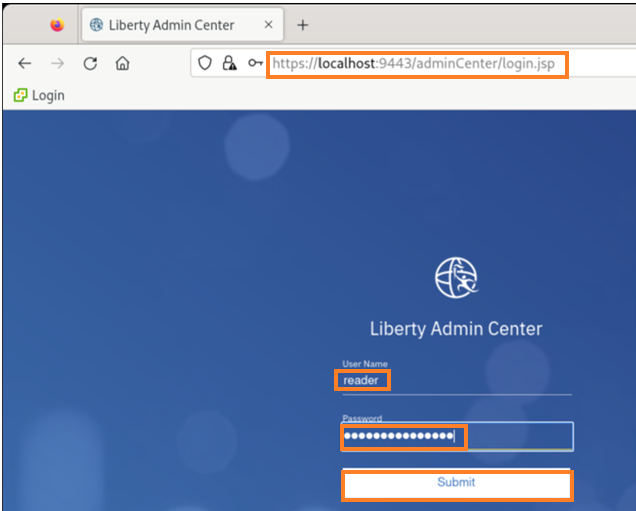Click the Firefox View icon in tab strip

click(x=57, y=25)
